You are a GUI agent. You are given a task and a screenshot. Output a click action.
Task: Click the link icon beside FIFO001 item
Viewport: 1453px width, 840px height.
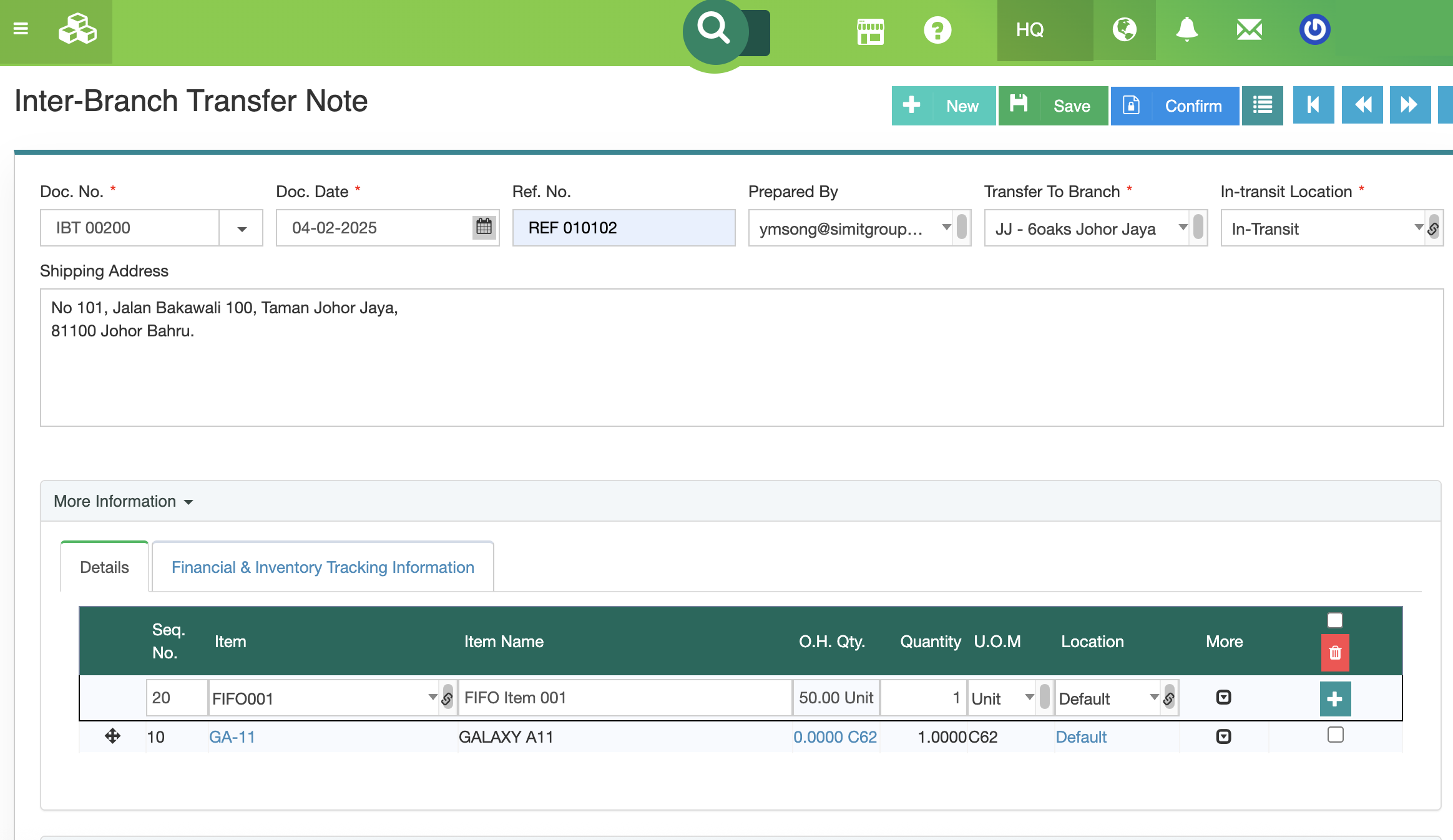tap(447, 698)
